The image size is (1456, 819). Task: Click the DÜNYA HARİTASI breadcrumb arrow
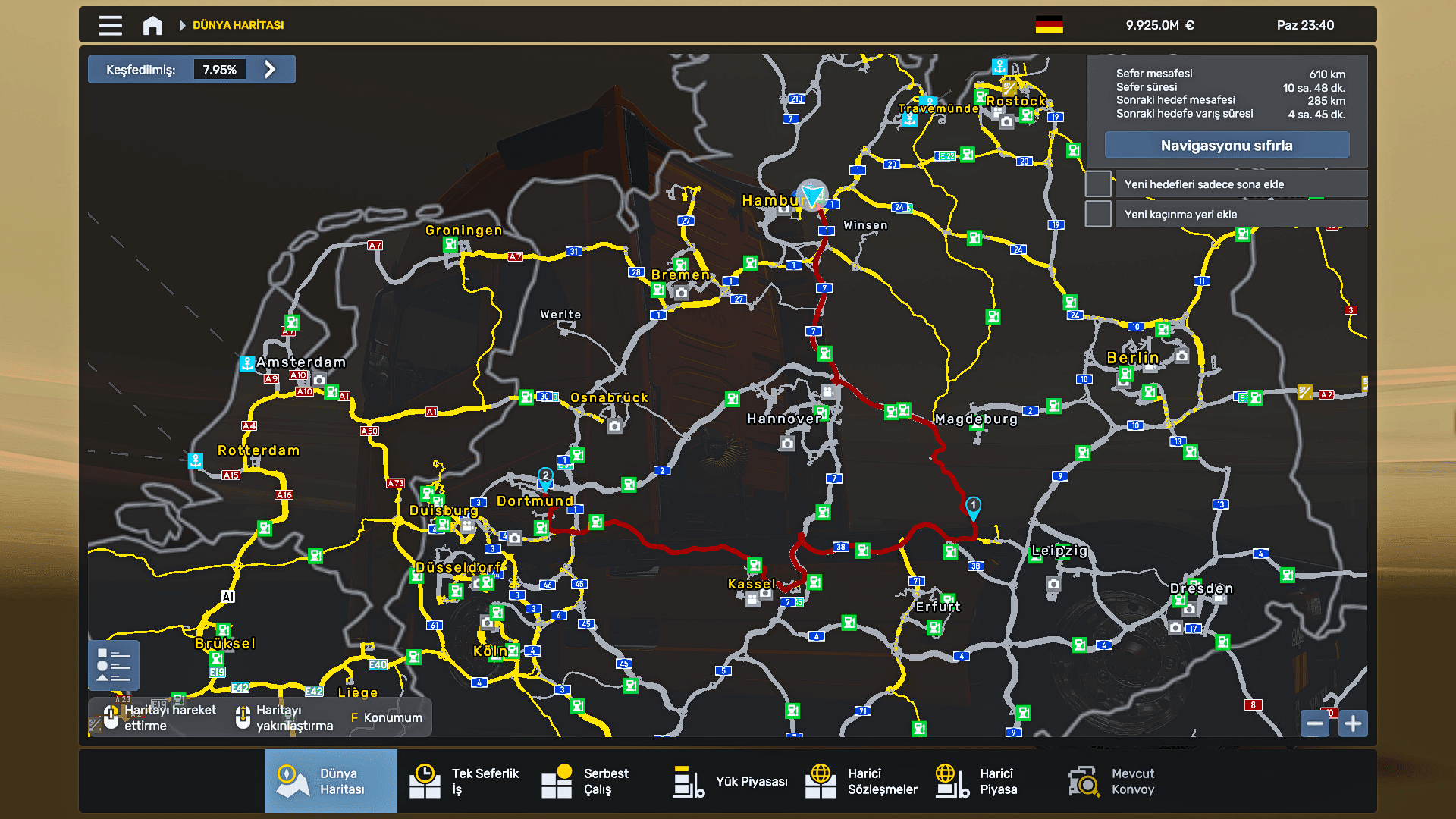pos(182,25)
